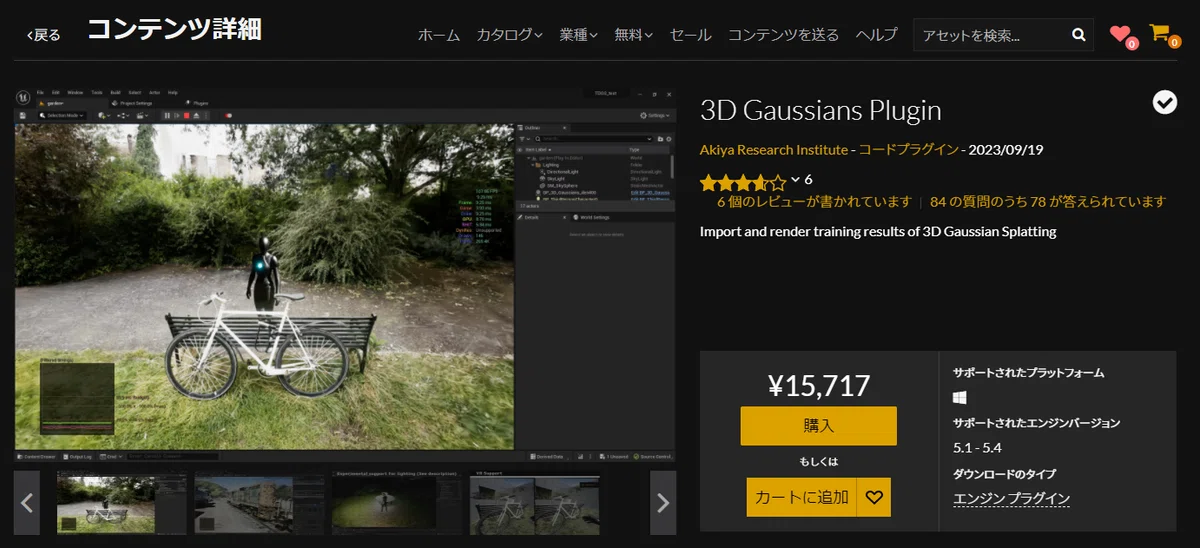The height and width of the screenshot is (548, 1200).
Task: Focus the アセットを検索 search field
Action: pos(990,35)
